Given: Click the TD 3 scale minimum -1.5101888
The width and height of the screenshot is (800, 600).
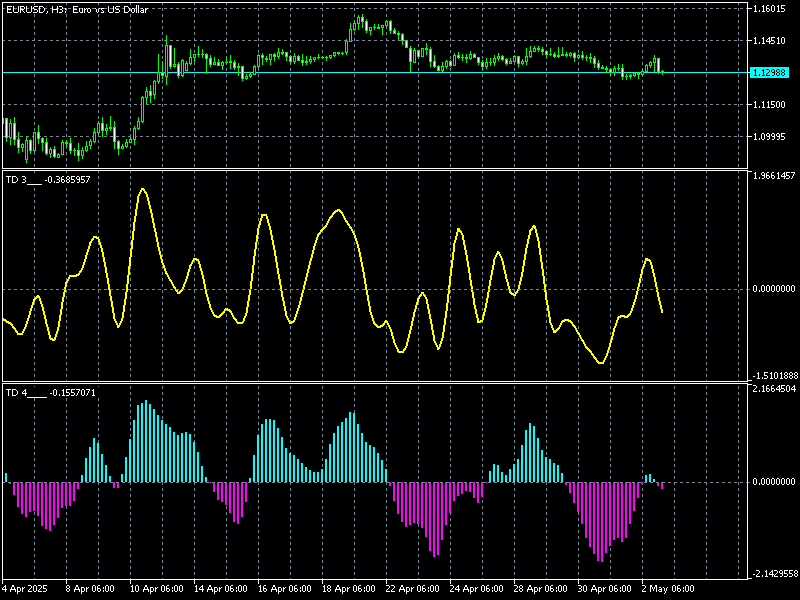Looking at the screenshot, I should 774,376.
